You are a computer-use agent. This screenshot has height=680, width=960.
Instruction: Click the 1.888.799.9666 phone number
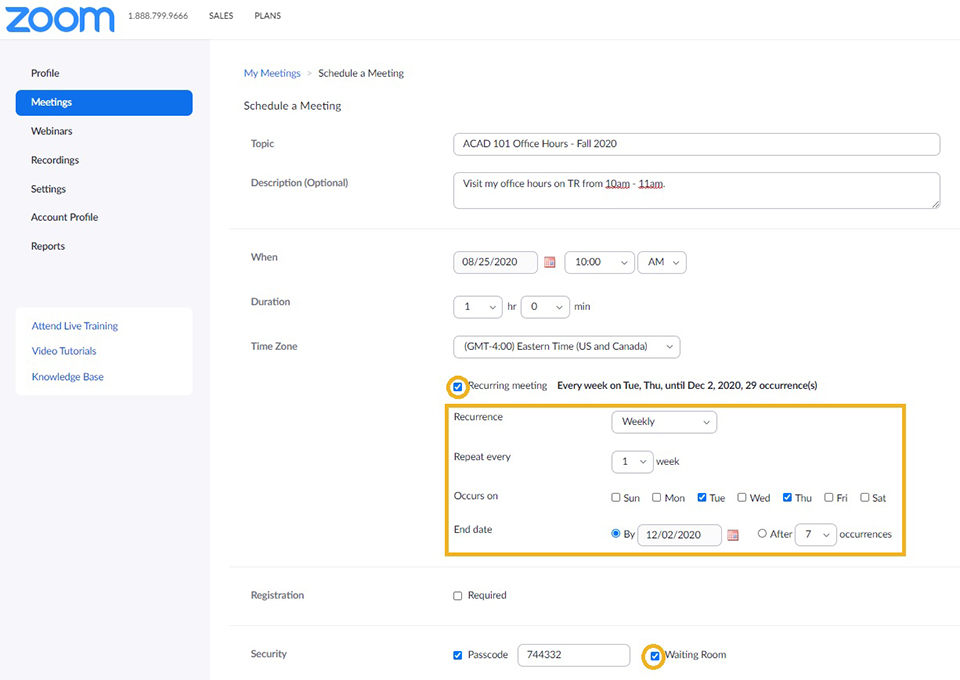(158, 16)
